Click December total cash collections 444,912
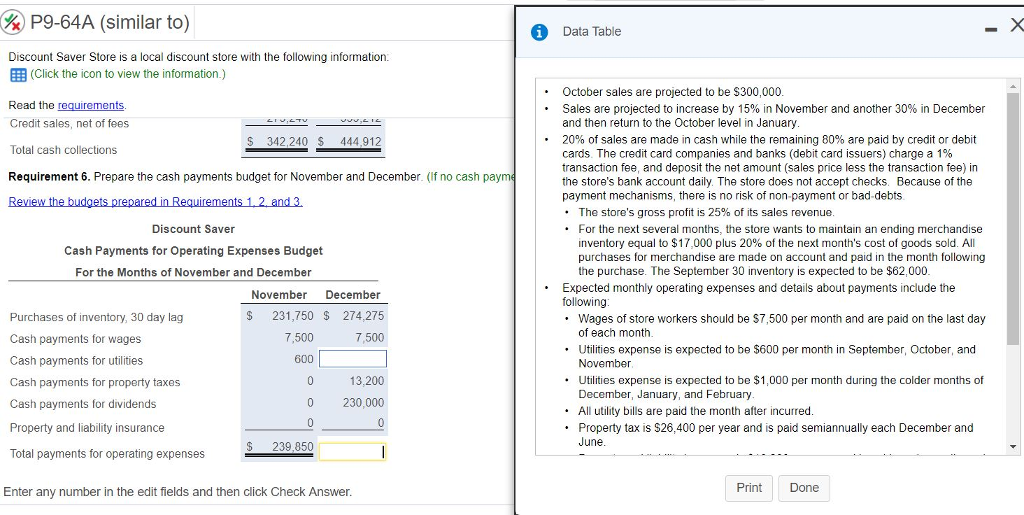Screen dimensions: 1024x515 click(x=360, y=142)
